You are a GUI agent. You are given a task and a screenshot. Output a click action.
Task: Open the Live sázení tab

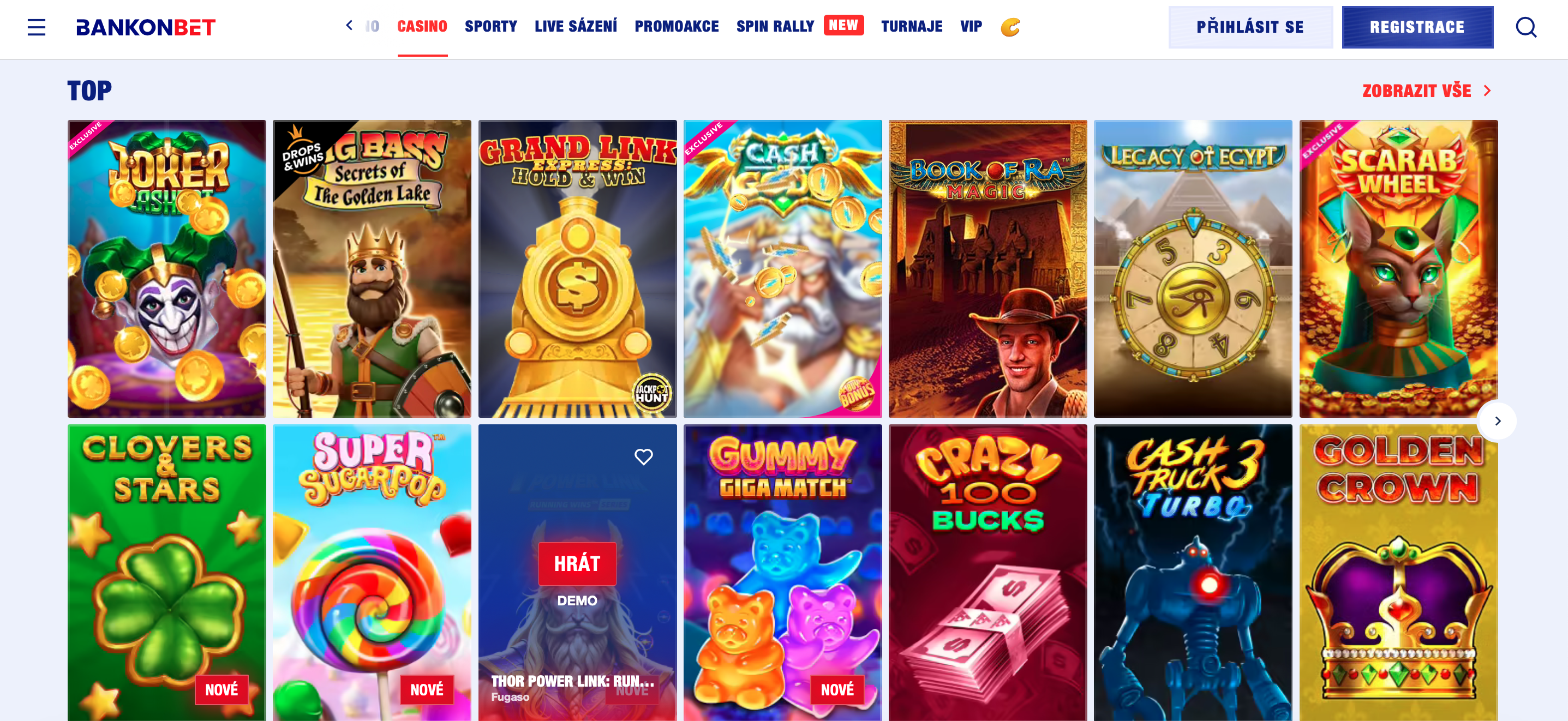click(575, 27)
